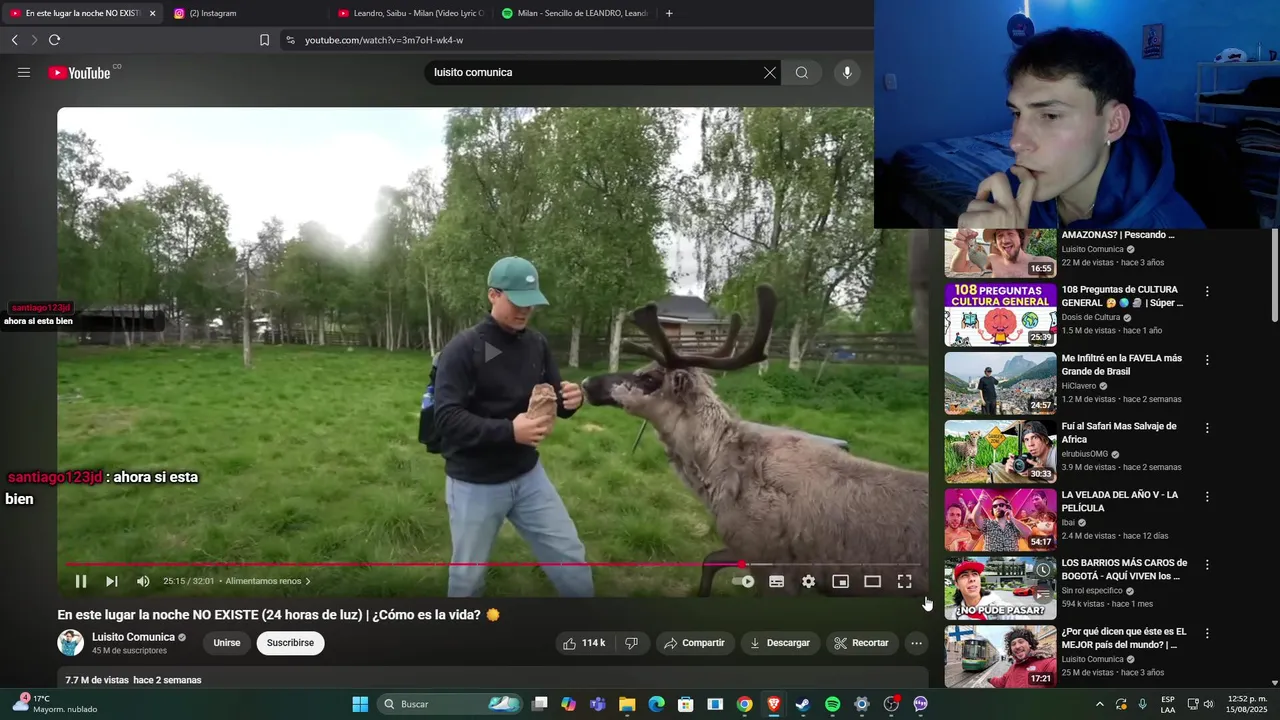Open OBS Studio from the taskbar
The width and height of the screenshot is (1280, 720).
point(890,704)
